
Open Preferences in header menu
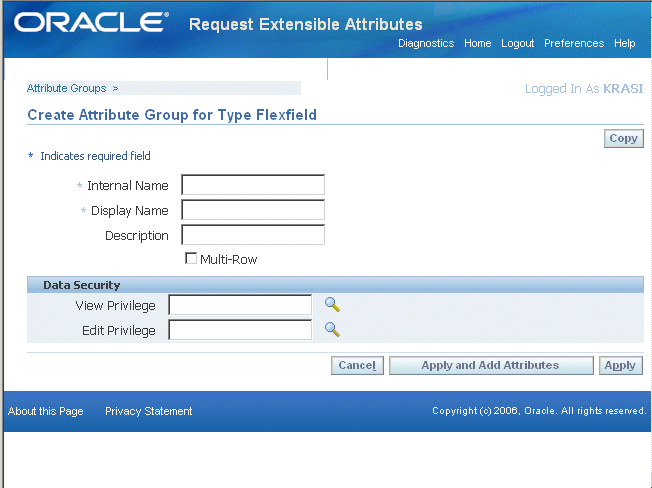574,43
